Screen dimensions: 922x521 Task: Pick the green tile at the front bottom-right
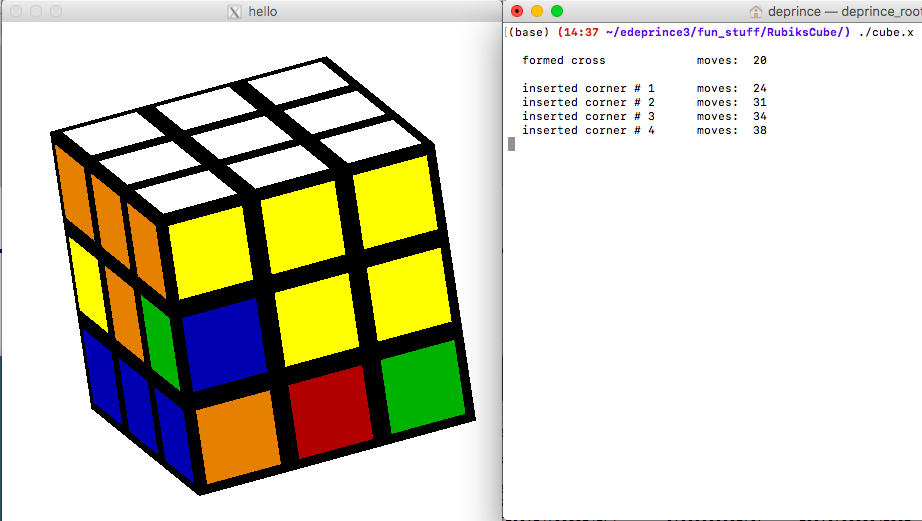(x=424, y=385)
